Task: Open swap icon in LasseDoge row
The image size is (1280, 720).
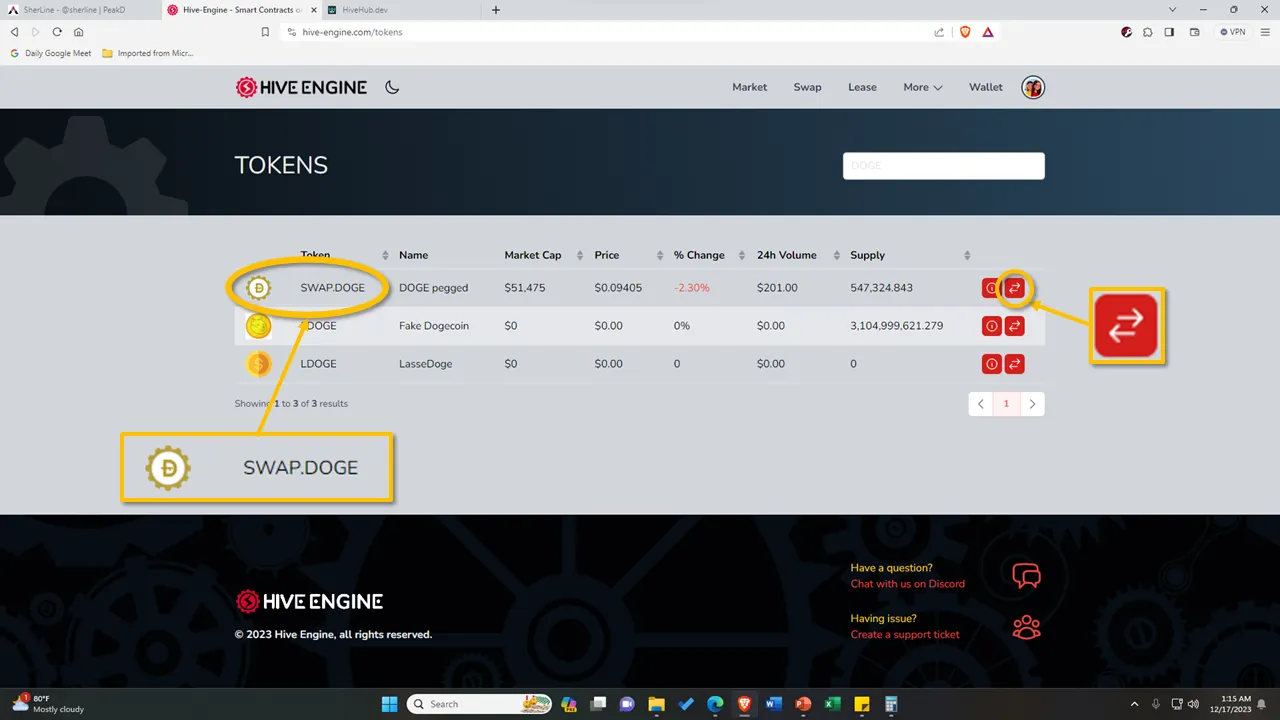Action: pos(1014,364)
